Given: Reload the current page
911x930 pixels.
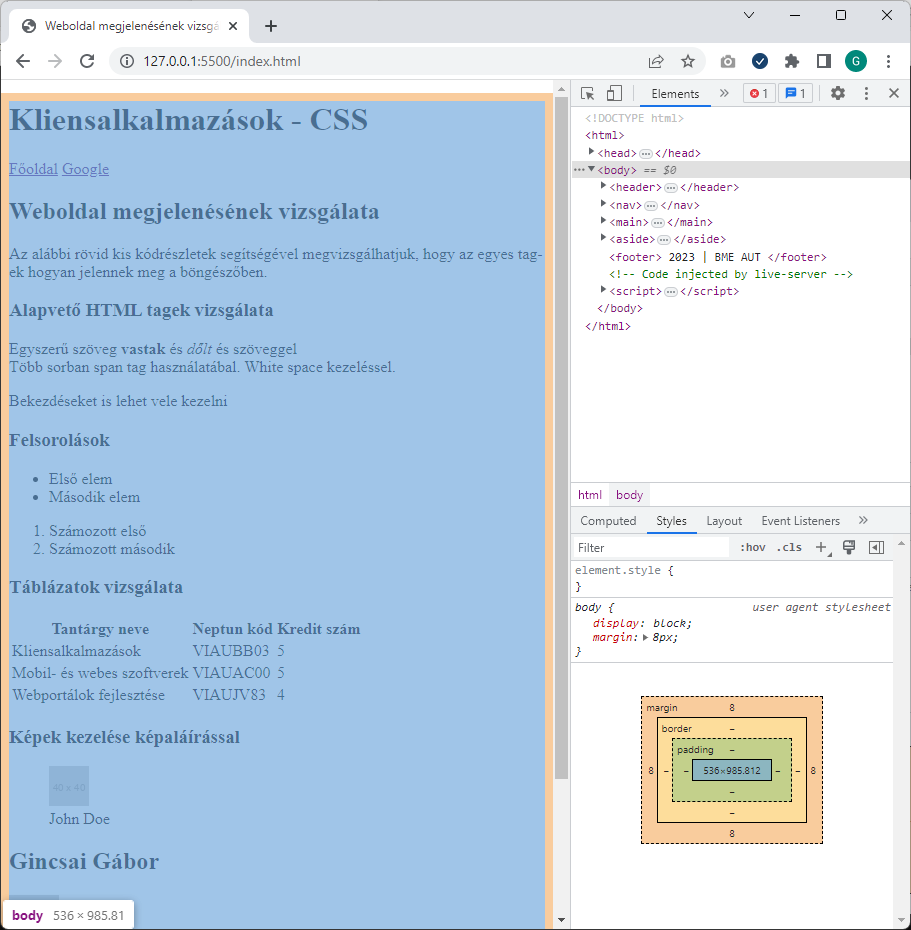Looking at the screenshot, I should pyautogui.click(x=87, y=61).
